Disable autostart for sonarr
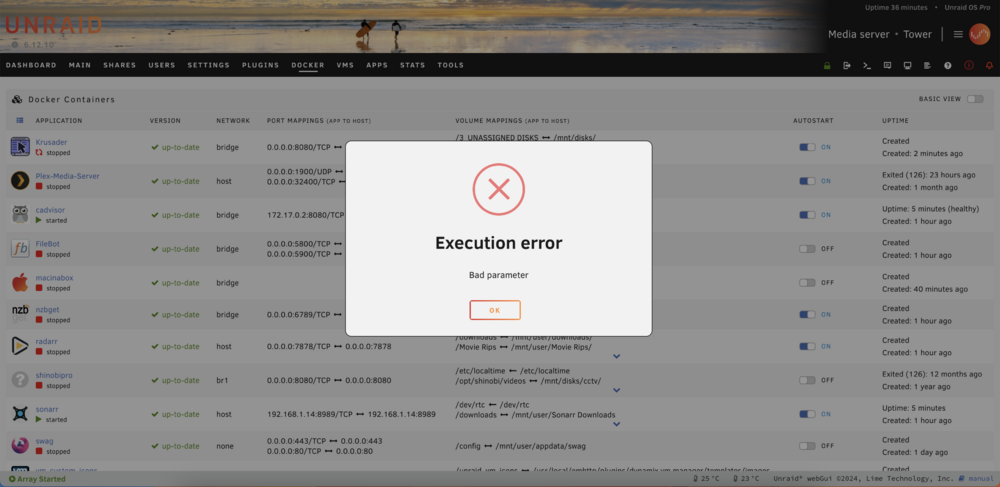The width and height of the screenshot is (1000, 487). 807,414
